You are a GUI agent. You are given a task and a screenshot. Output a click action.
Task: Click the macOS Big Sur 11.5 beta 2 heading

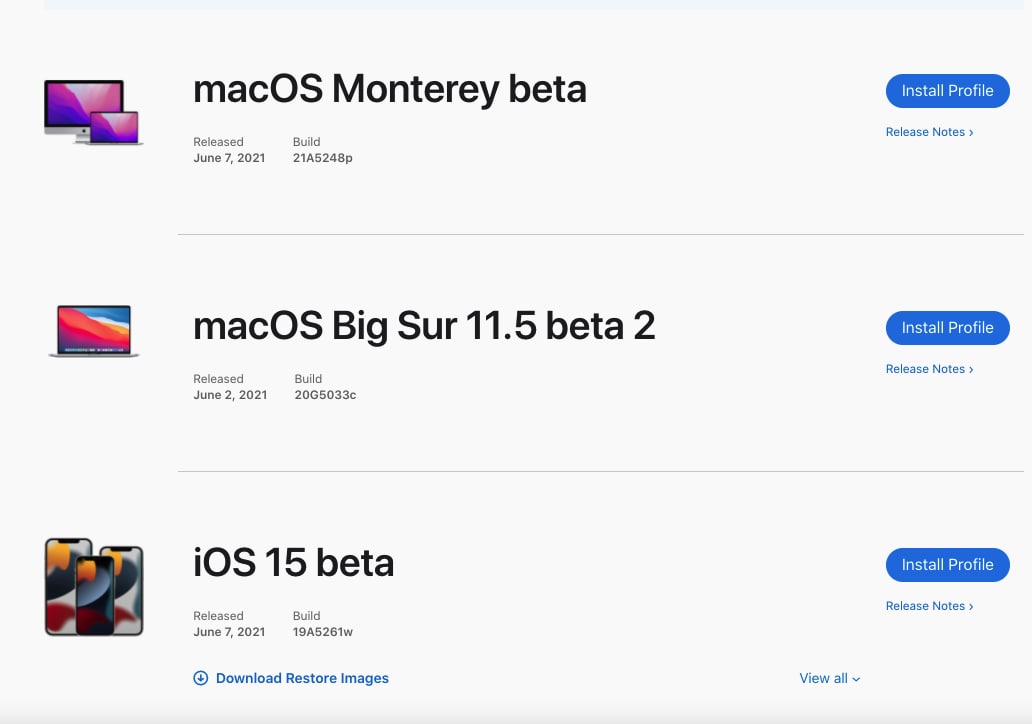(x=425, y=326)
